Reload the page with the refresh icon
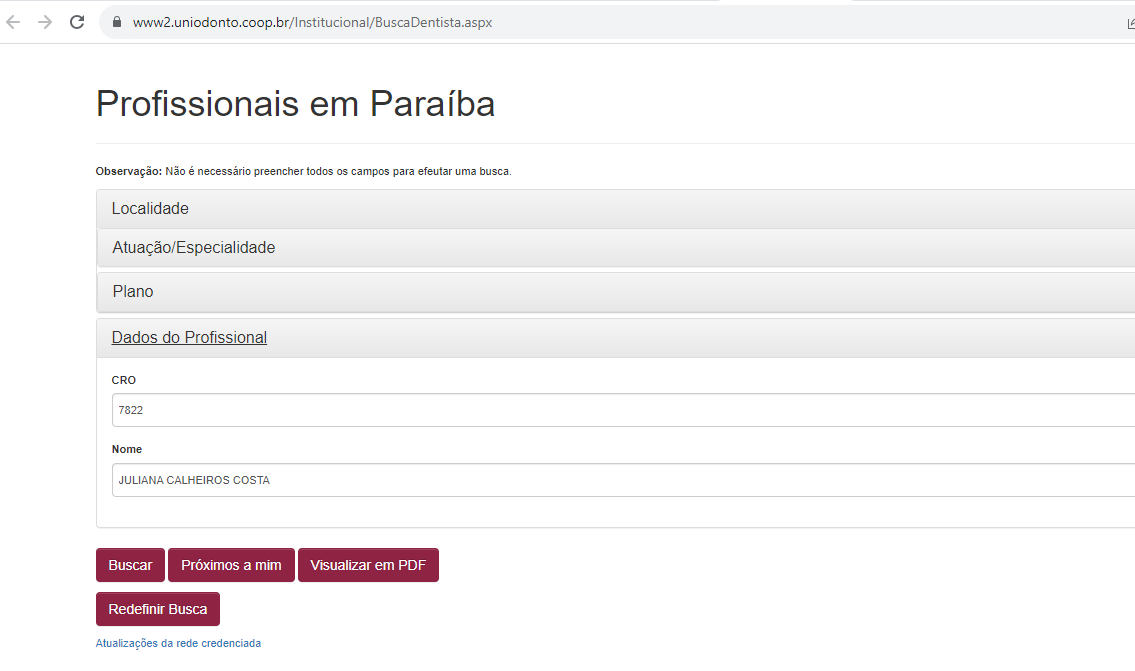Image resolution: width=1135 pixels, height=671 pixels. (x=77, y=22)
